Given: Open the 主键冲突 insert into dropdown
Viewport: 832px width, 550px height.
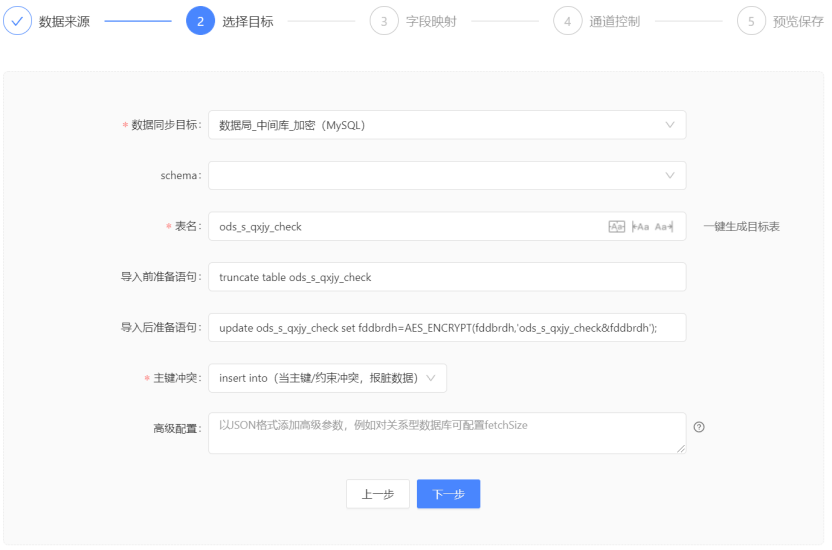Looking at the screenshot, I should [327, 378].
